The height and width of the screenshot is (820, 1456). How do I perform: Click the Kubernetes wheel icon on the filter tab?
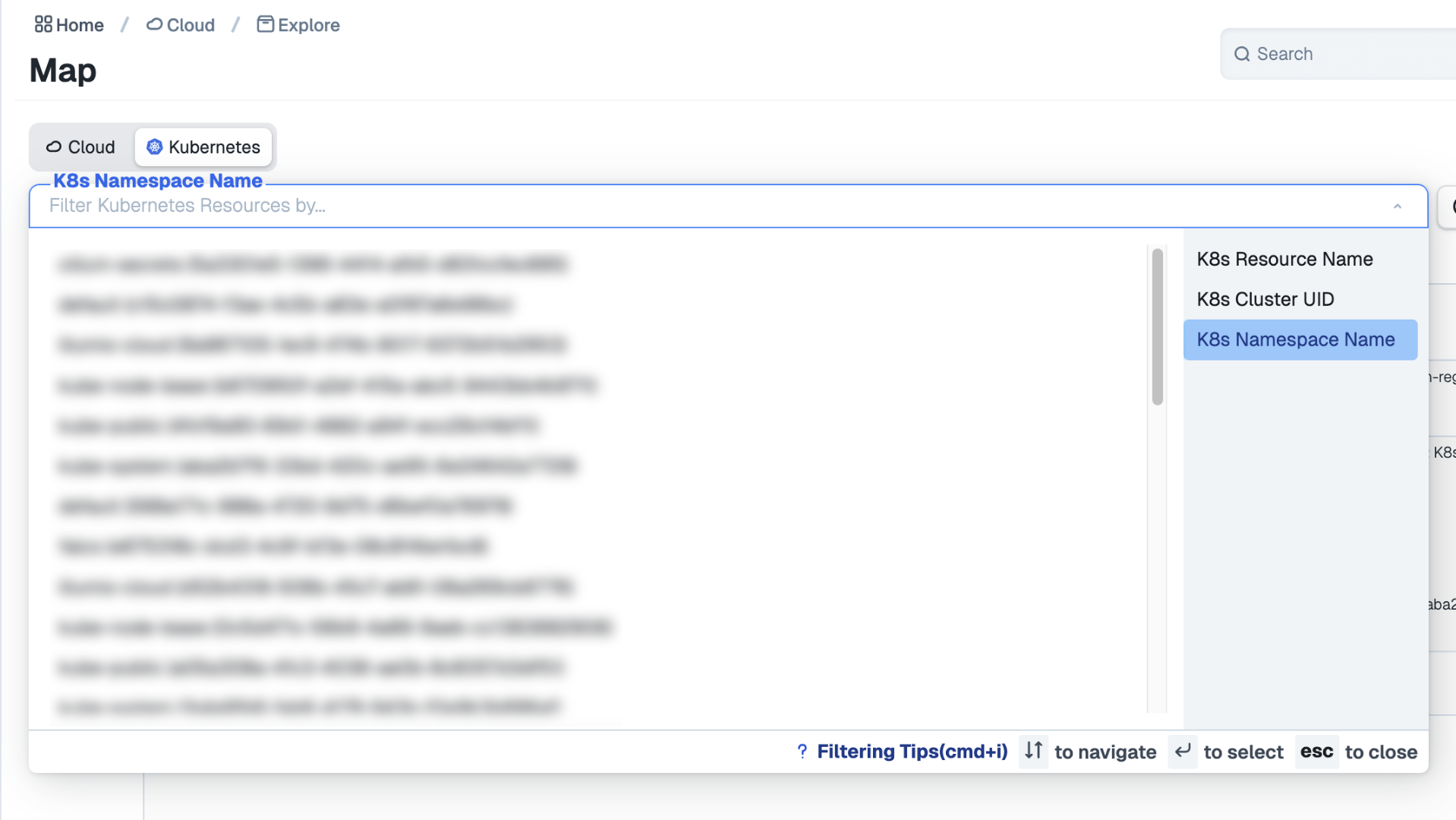pos(154,147)
